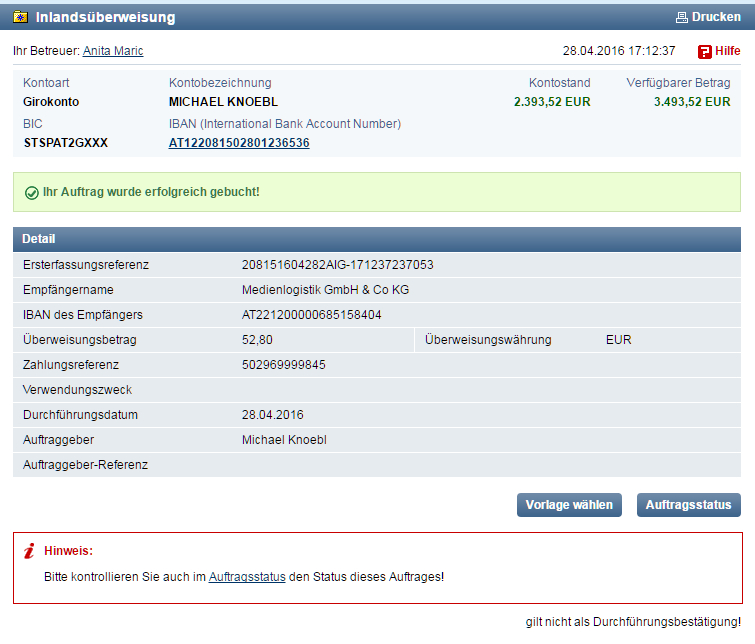Click the red Hinweis info icon
The height and width of the screenshot is (644, 755).
(x=29, y=551)
